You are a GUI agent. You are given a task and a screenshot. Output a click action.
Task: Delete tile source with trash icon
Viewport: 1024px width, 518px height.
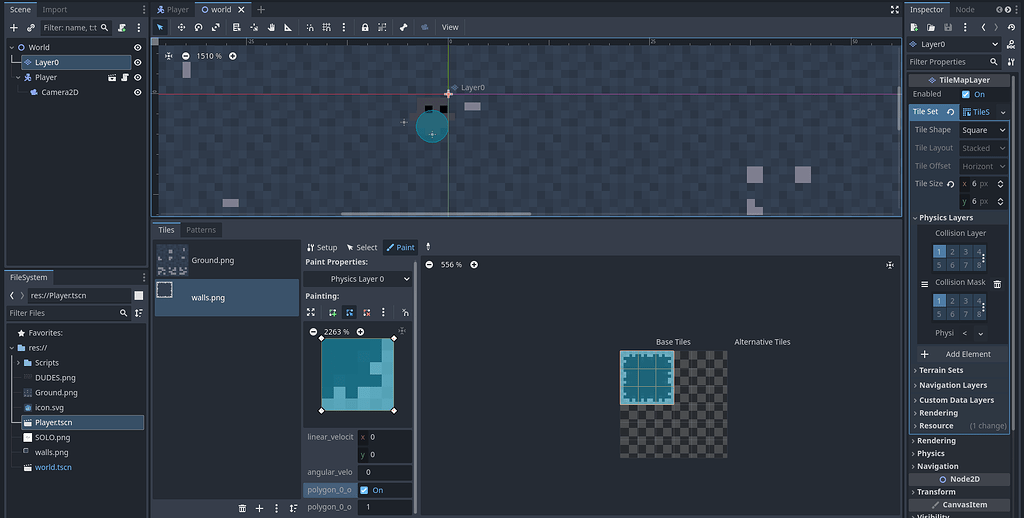click(x=242, y=508)
